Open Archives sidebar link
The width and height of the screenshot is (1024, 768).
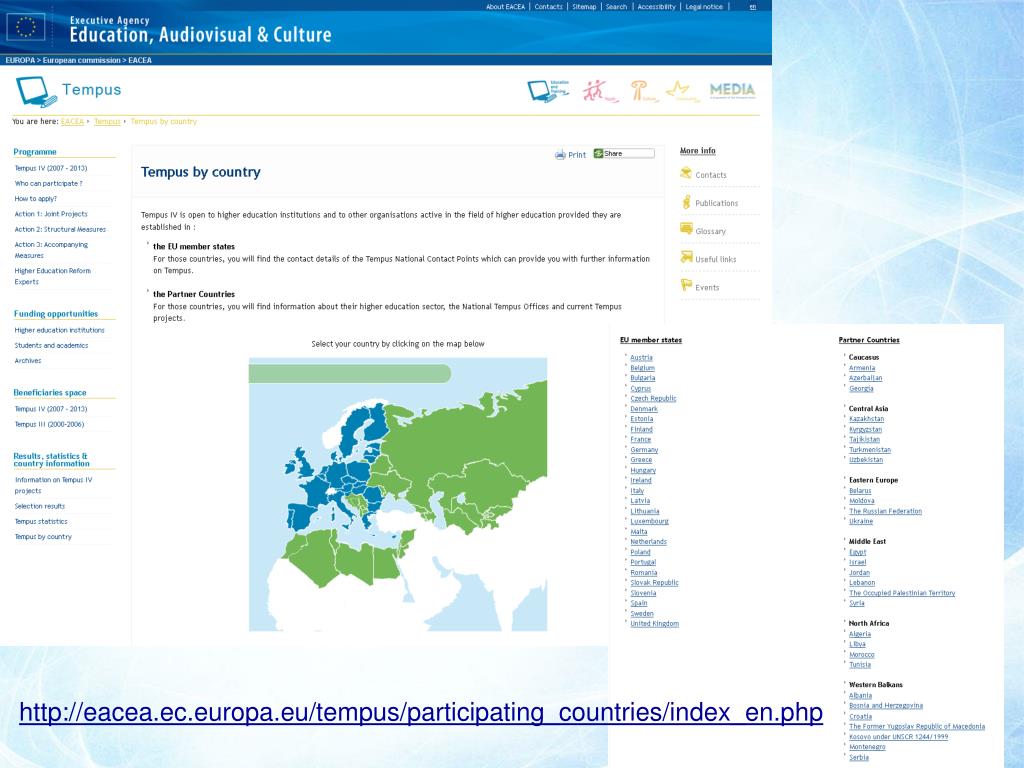click(27, 360)
